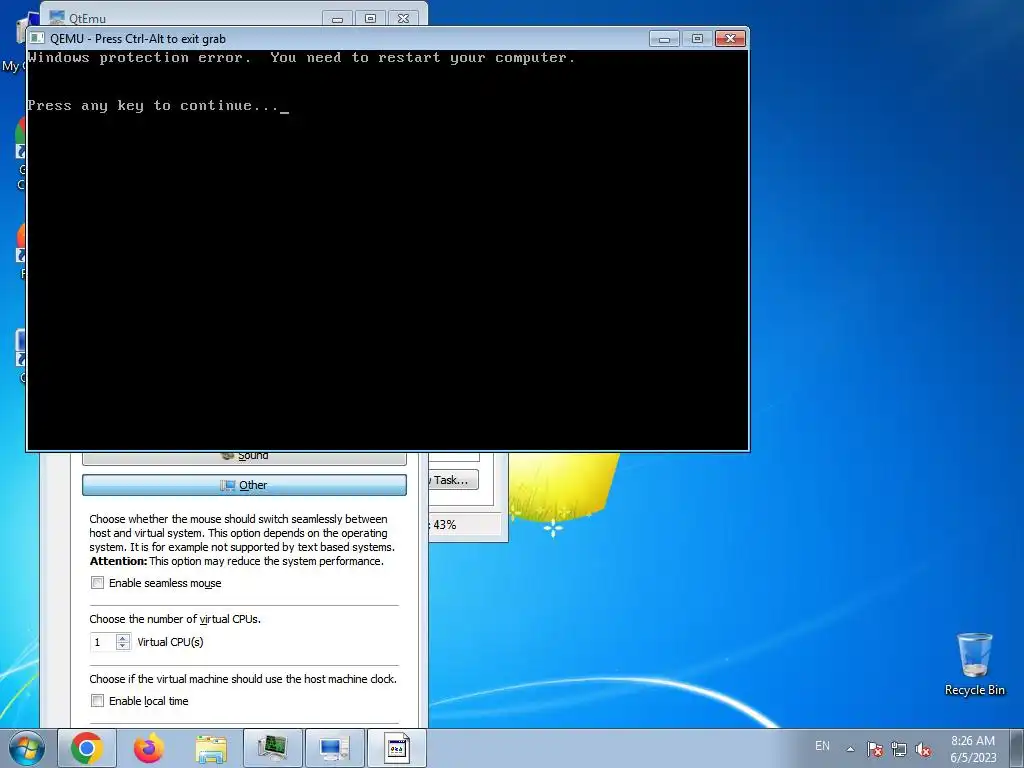Click the QEMU title 'Press Ctrl-Alt to exit grab'
This screenshot has width=1024, height=768.
(160, 39)
